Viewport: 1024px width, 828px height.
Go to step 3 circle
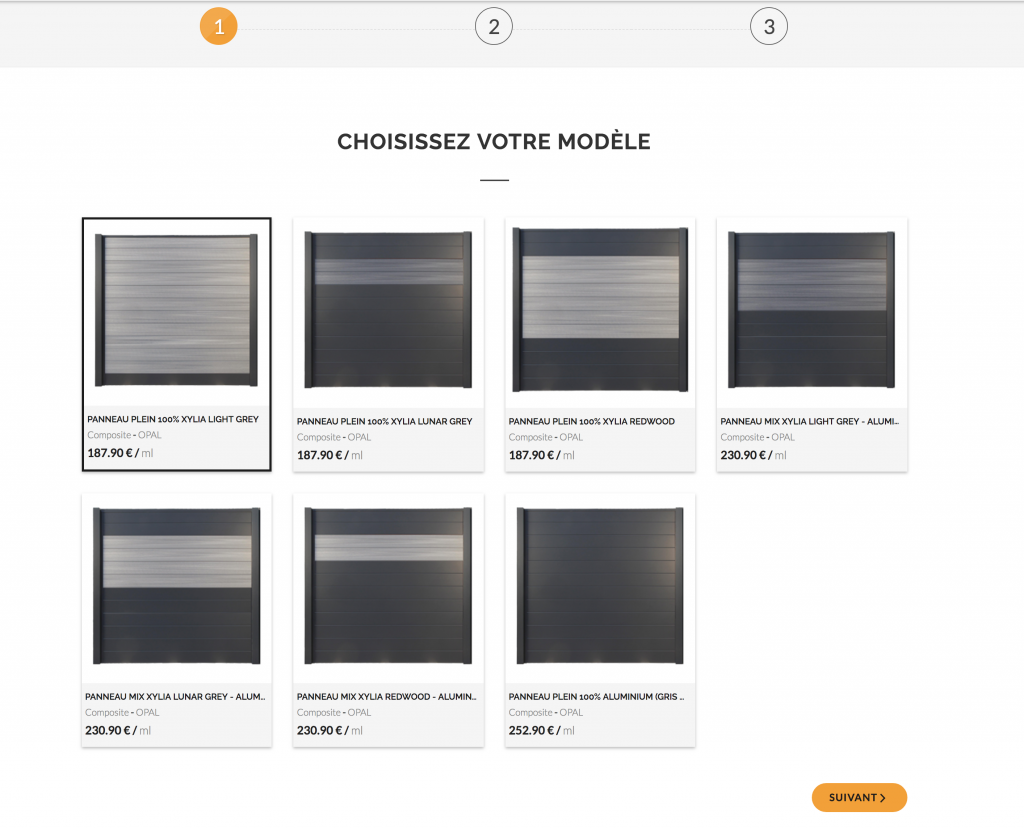(x=769, y=26)
